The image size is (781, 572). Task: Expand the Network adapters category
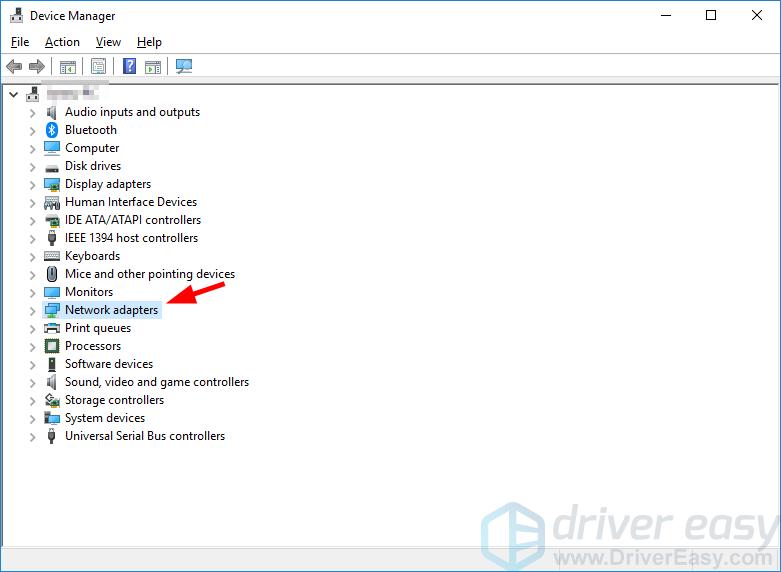pyautogui.click(x=33, y=311)
